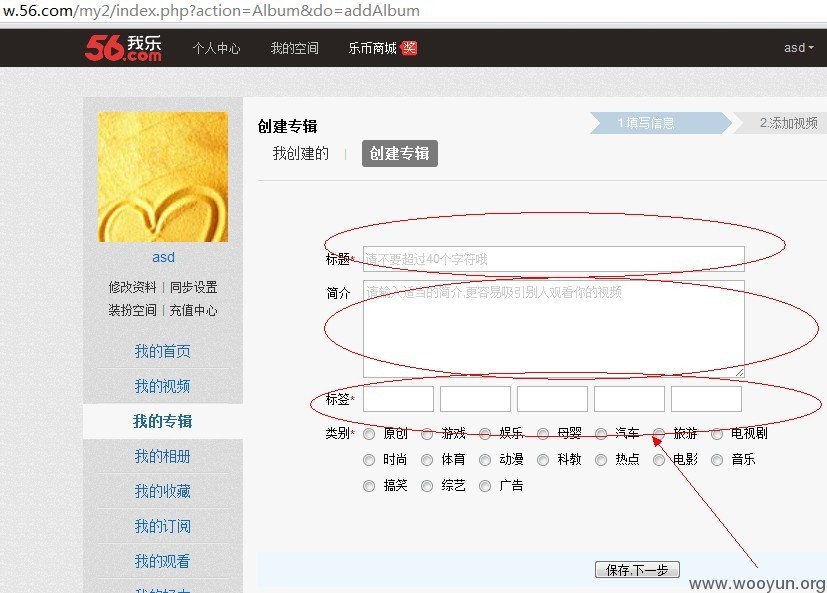Select 电影 category radio button

[659, 460]
